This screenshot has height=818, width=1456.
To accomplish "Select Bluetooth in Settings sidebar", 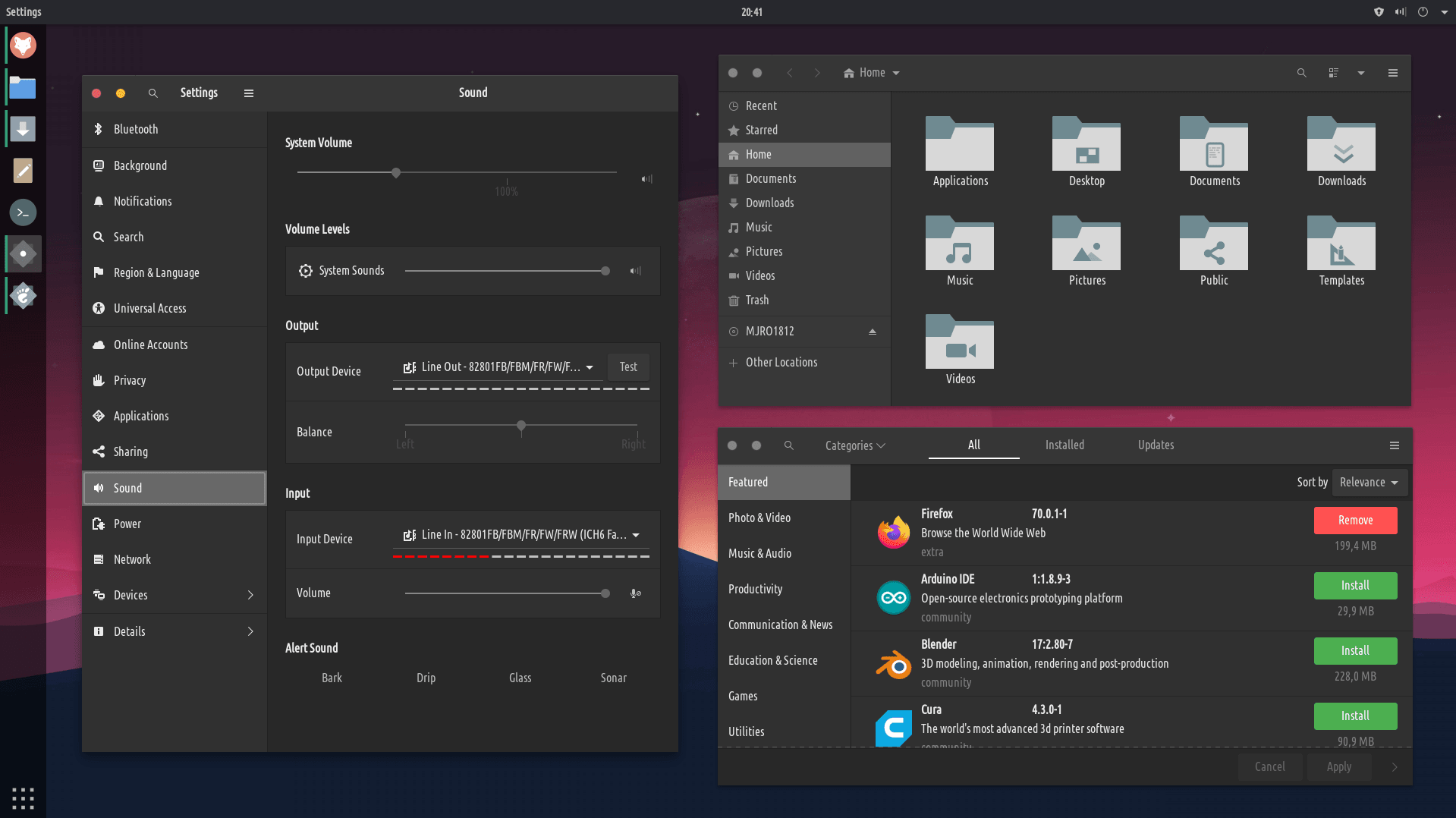I will 136,130.
